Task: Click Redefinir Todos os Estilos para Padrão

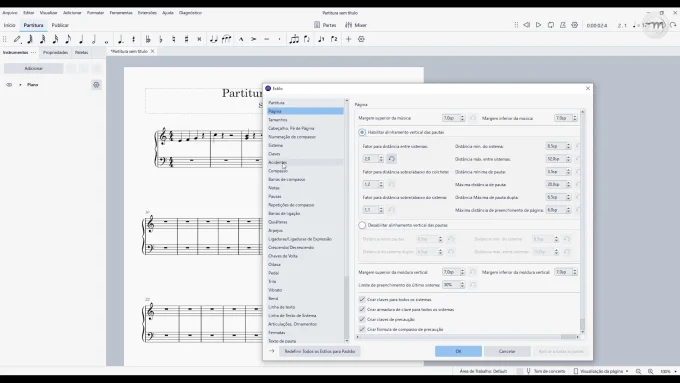Action: tap(320, 351)
